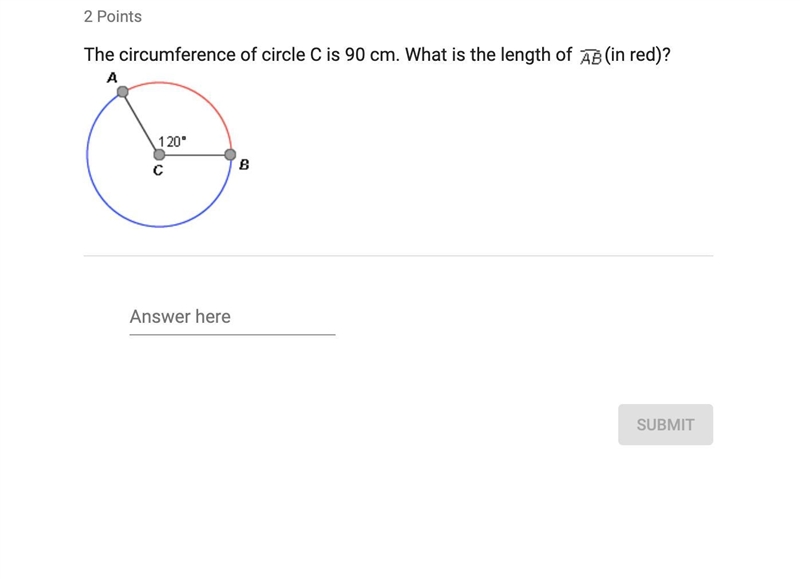Click the '(in red)?' text in question
800x580 pixels.
(637, 55)
